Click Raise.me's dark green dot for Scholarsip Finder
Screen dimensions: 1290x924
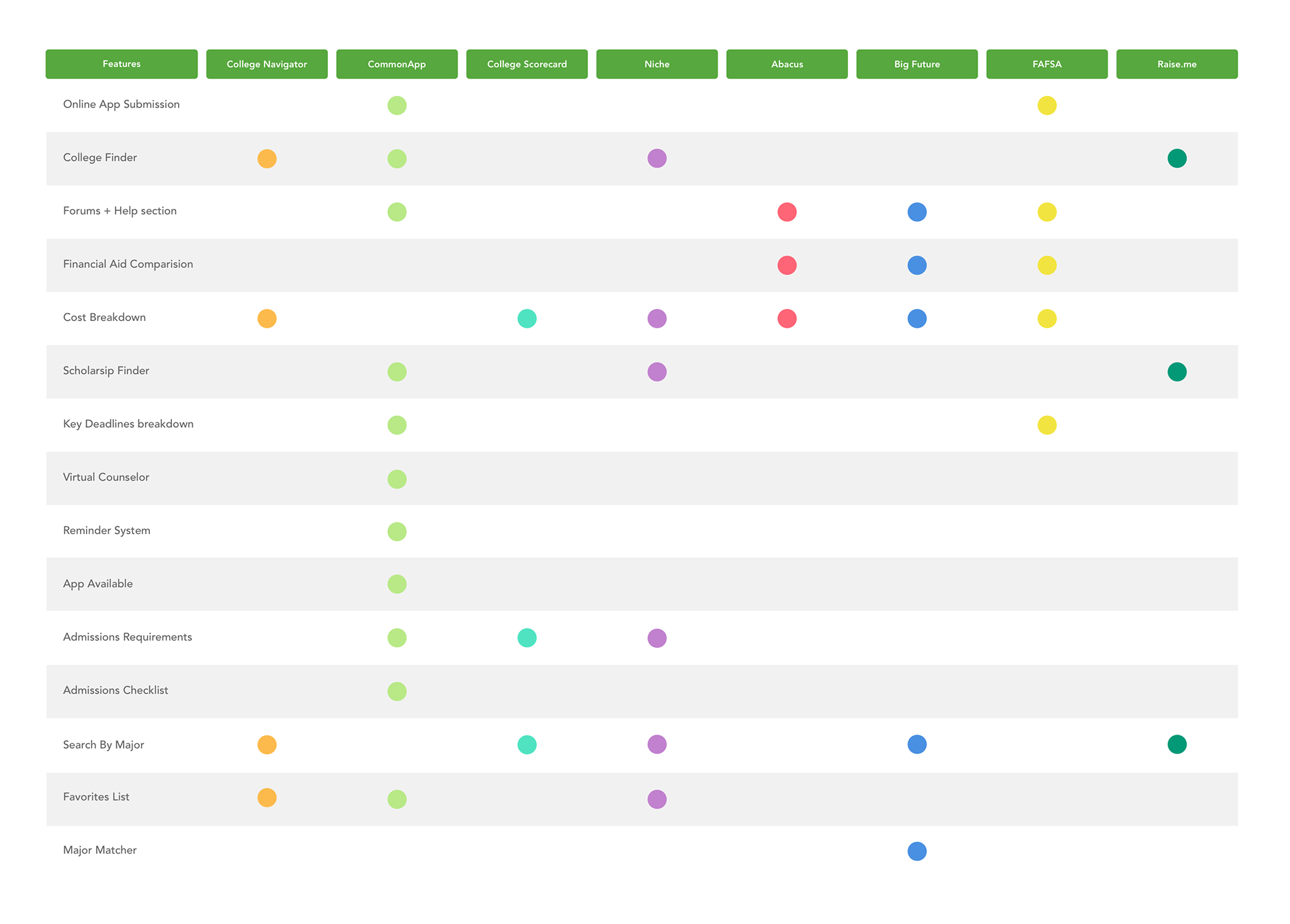[1177, 371]
